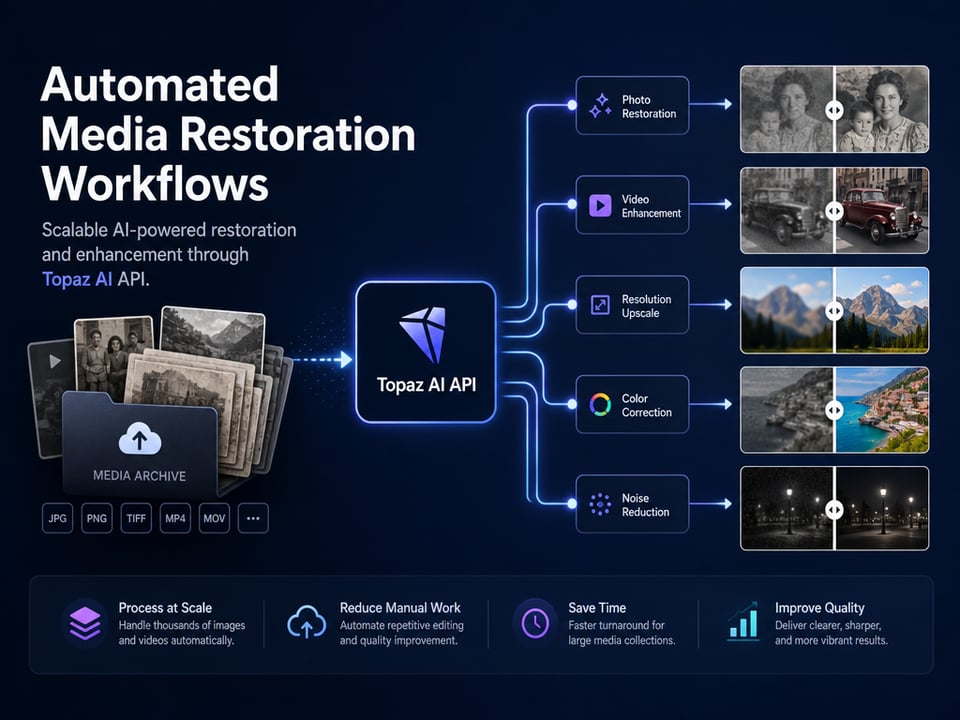Choose the MP4 format chip
Image resolution: width=960 pixels, height=720 pixels.
click(175, 519)
